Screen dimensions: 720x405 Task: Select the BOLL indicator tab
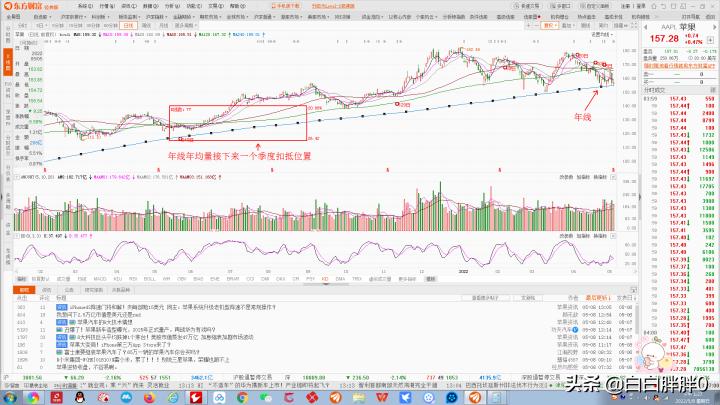(x=150, y=279)
